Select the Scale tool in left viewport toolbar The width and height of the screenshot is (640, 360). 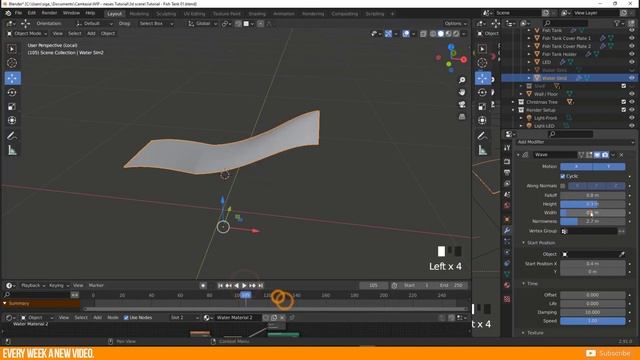[12, 107]
